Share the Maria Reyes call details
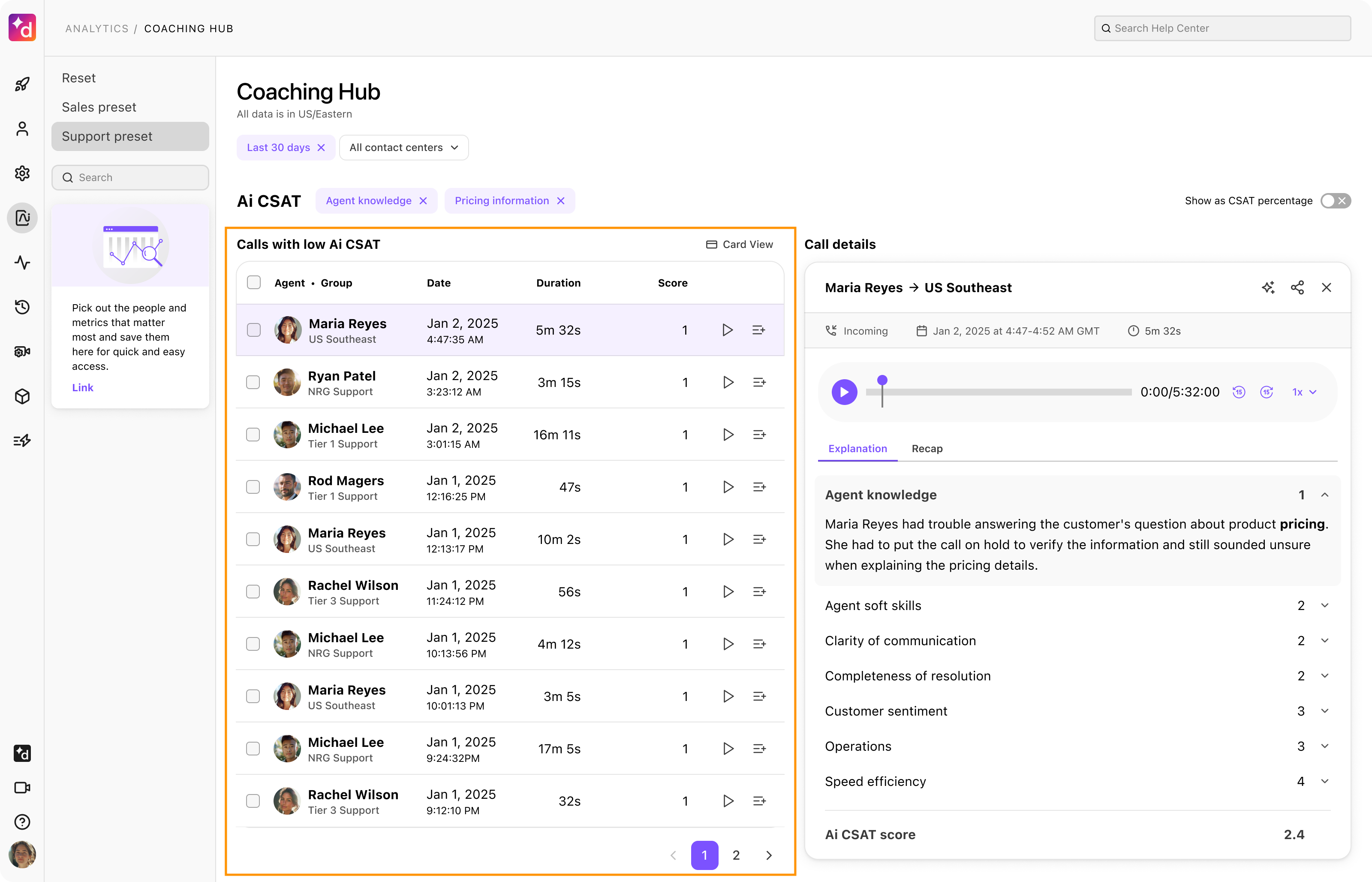1372x882 pixels. click(x=1297, y=287)
